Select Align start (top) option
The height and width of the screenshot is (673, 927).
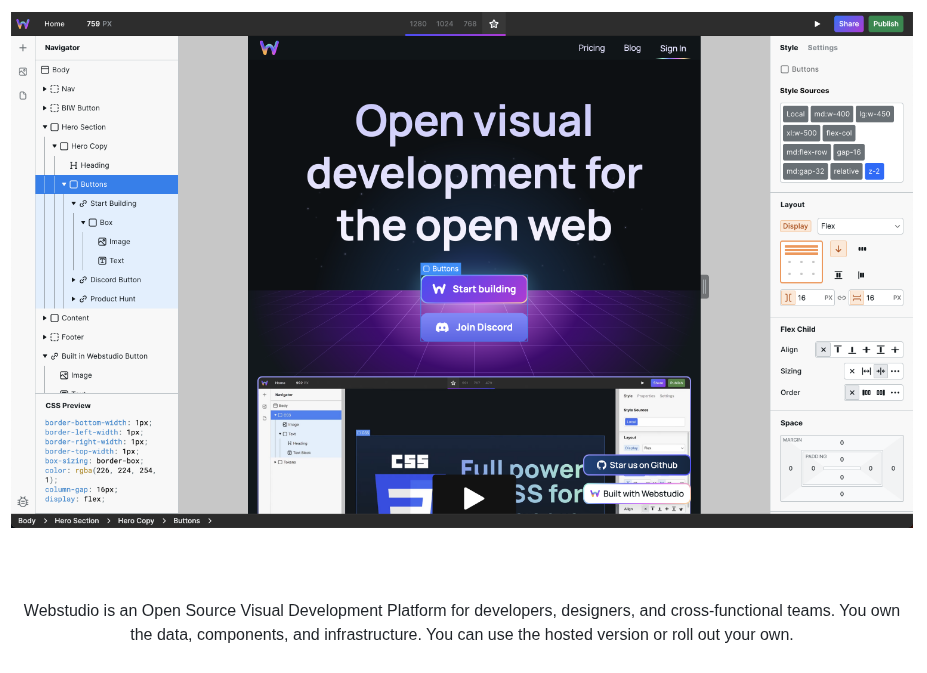pos(838,350)
